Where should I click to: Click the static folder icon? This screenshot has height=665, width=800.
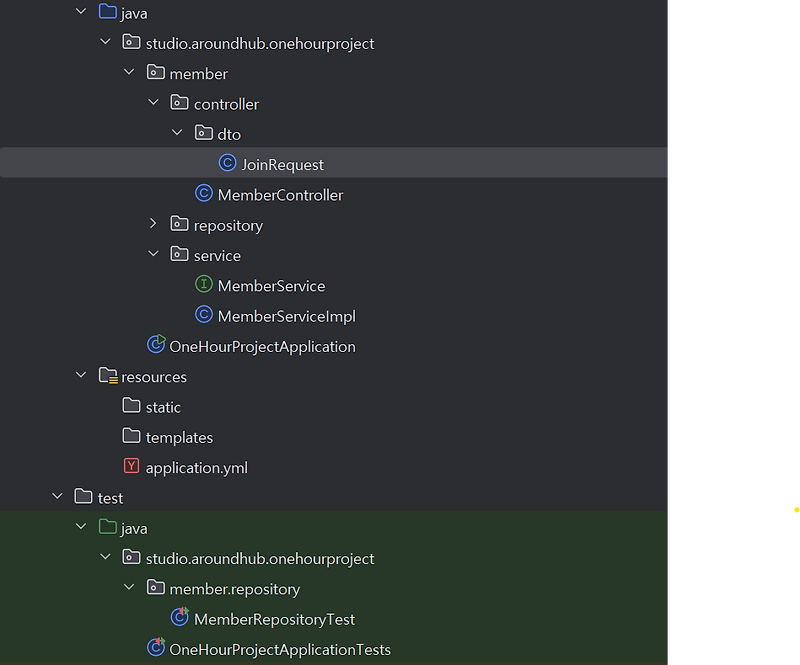coord(132,405)
